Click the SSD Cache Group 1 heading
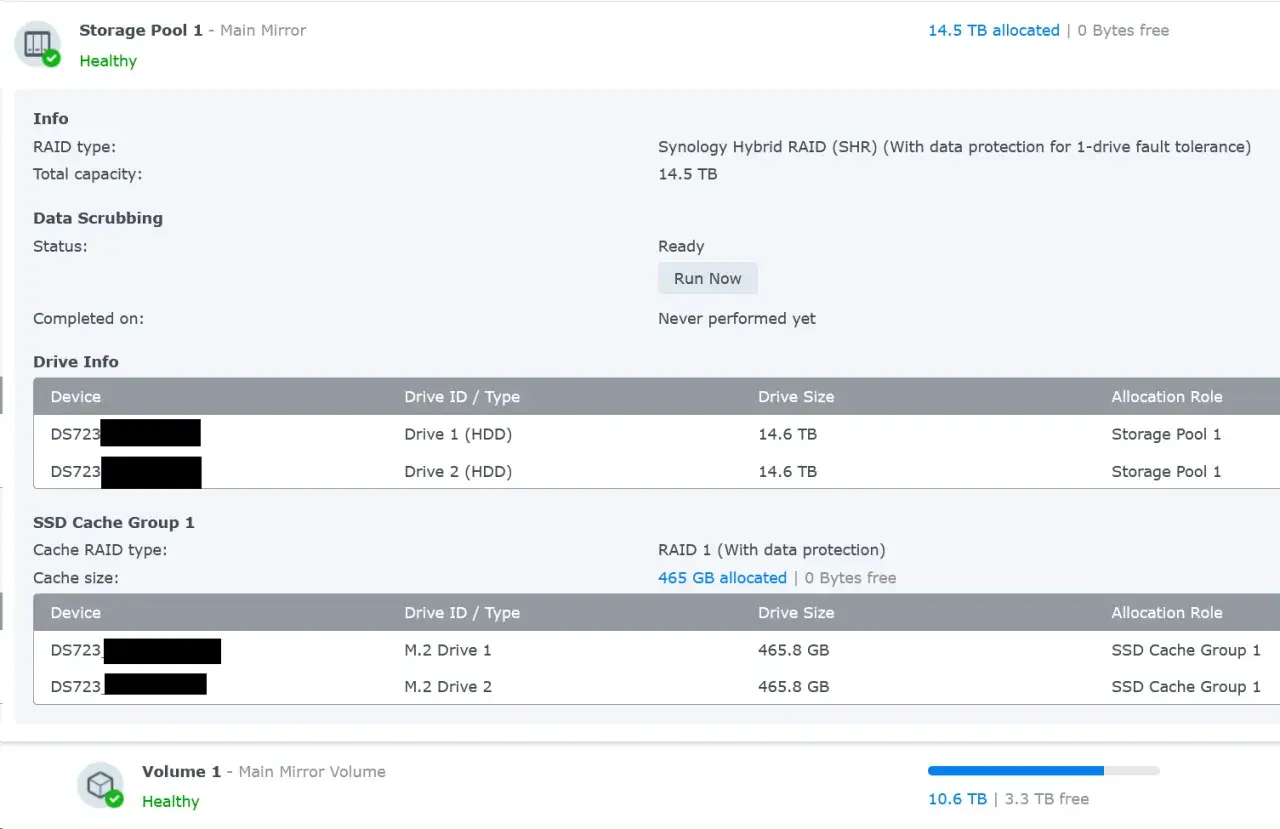Viewport: 1280px width, 829px height. click(114, 522)
